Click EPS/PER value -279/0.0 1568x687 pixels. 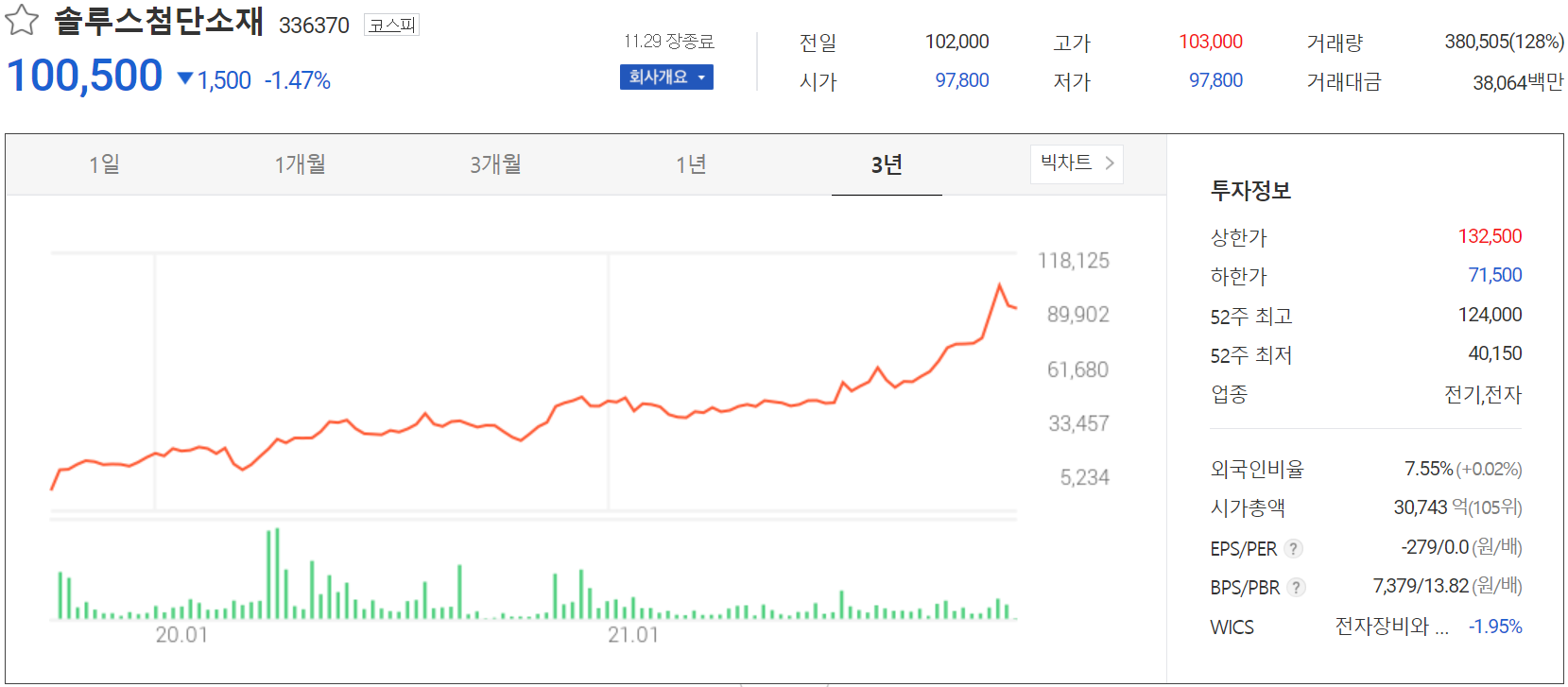click(x=1435, y=547)
